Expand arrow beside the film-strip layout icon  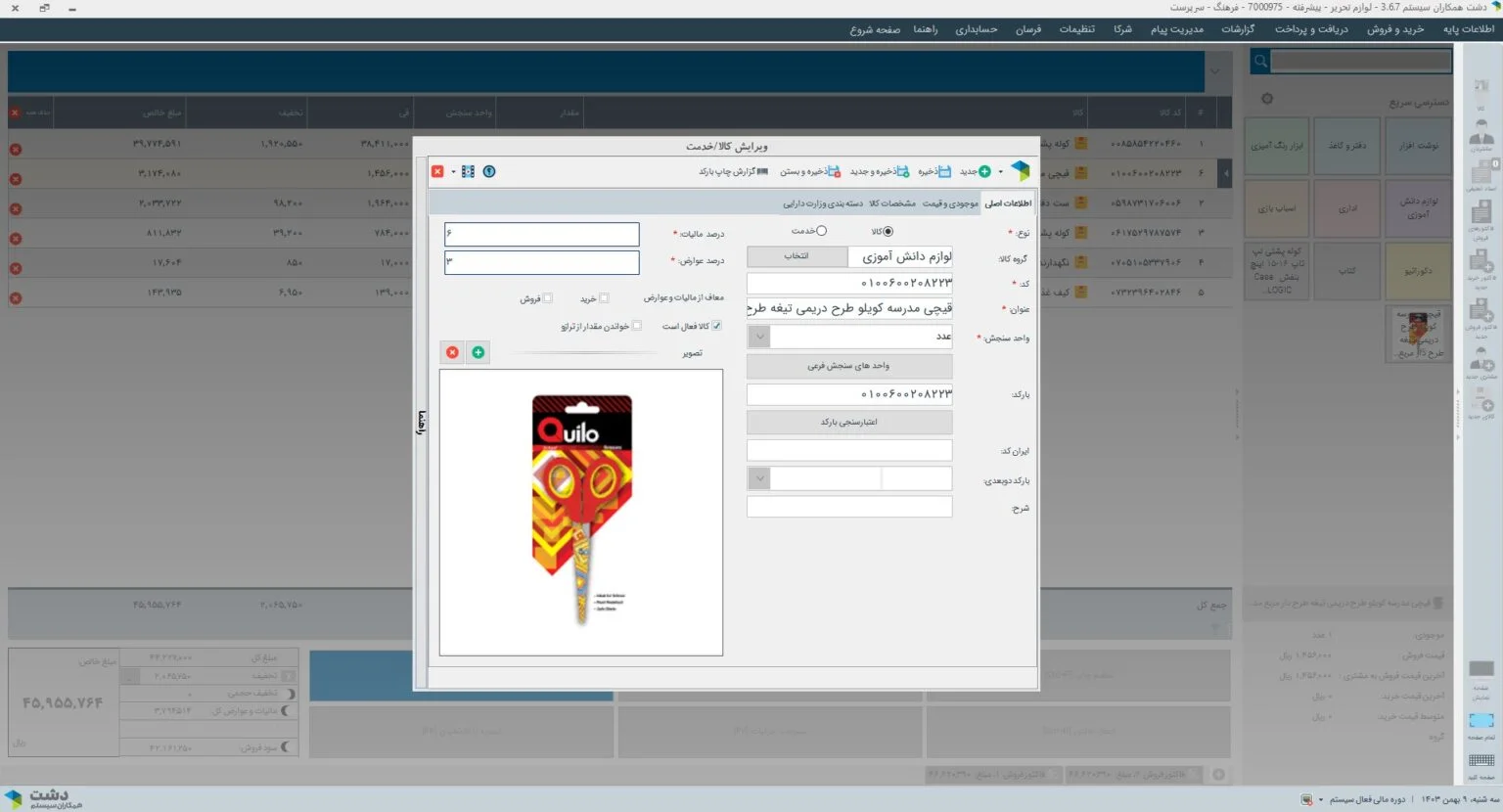(453, 172)
